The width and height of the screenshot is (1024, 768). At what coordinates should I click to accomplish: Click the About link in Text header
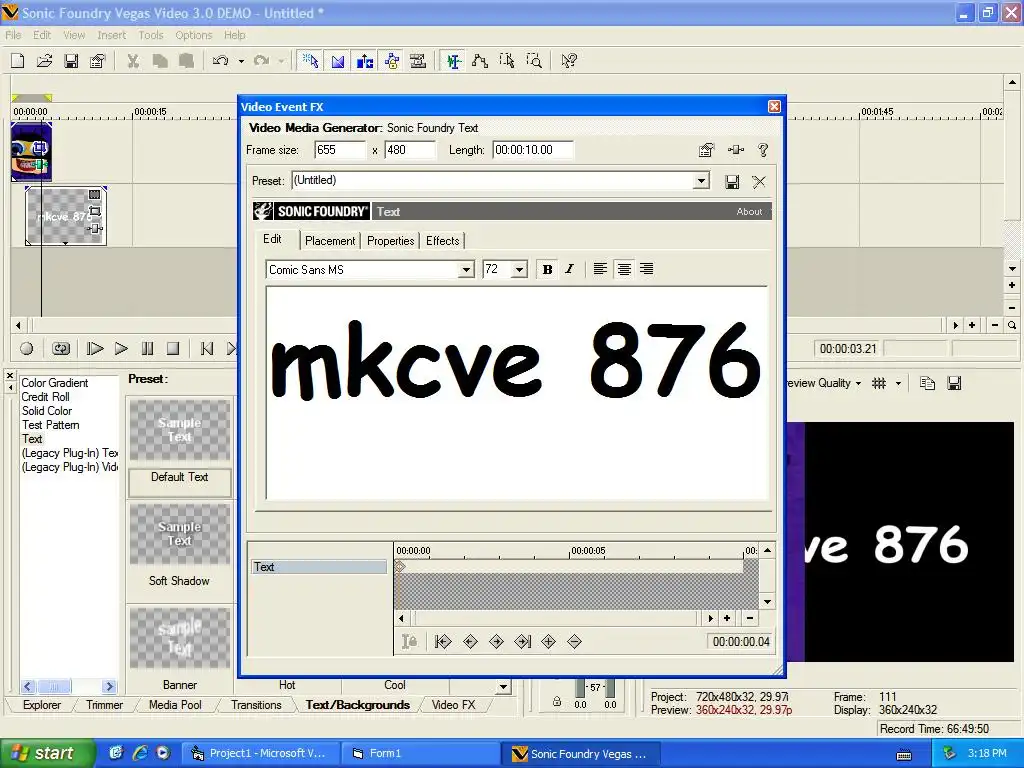(x=749, y=212)
